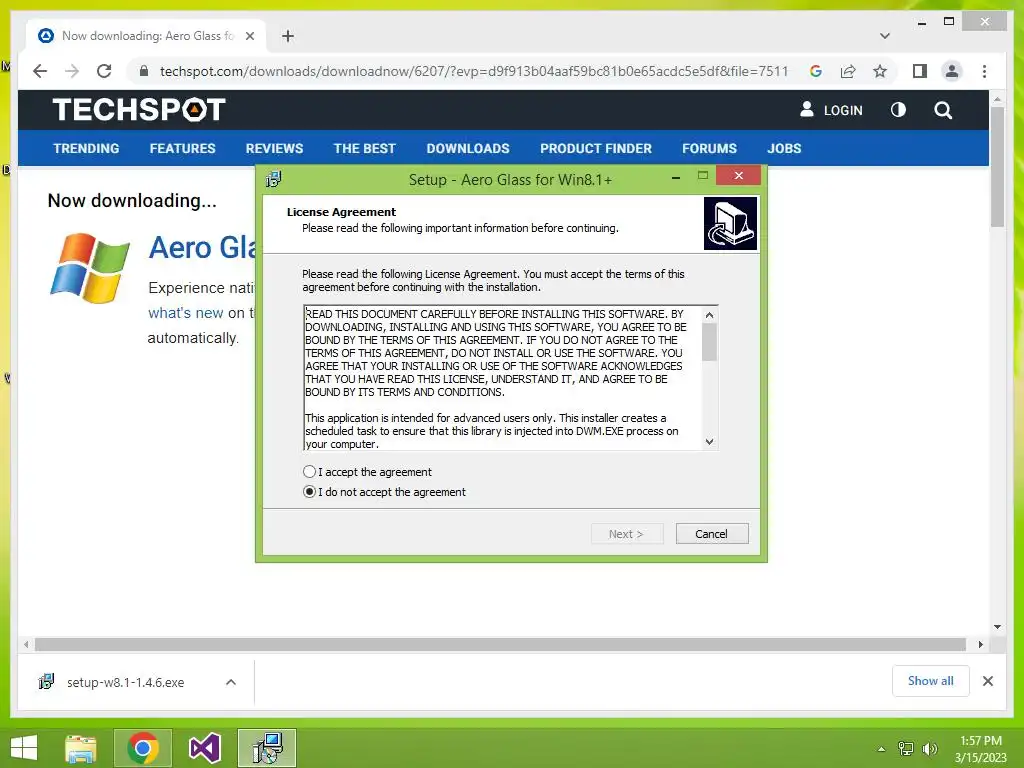Close the "Now downloading" tab
Image resolution: width=1024 pixels, height=768 pixels.
click(249, 36)
